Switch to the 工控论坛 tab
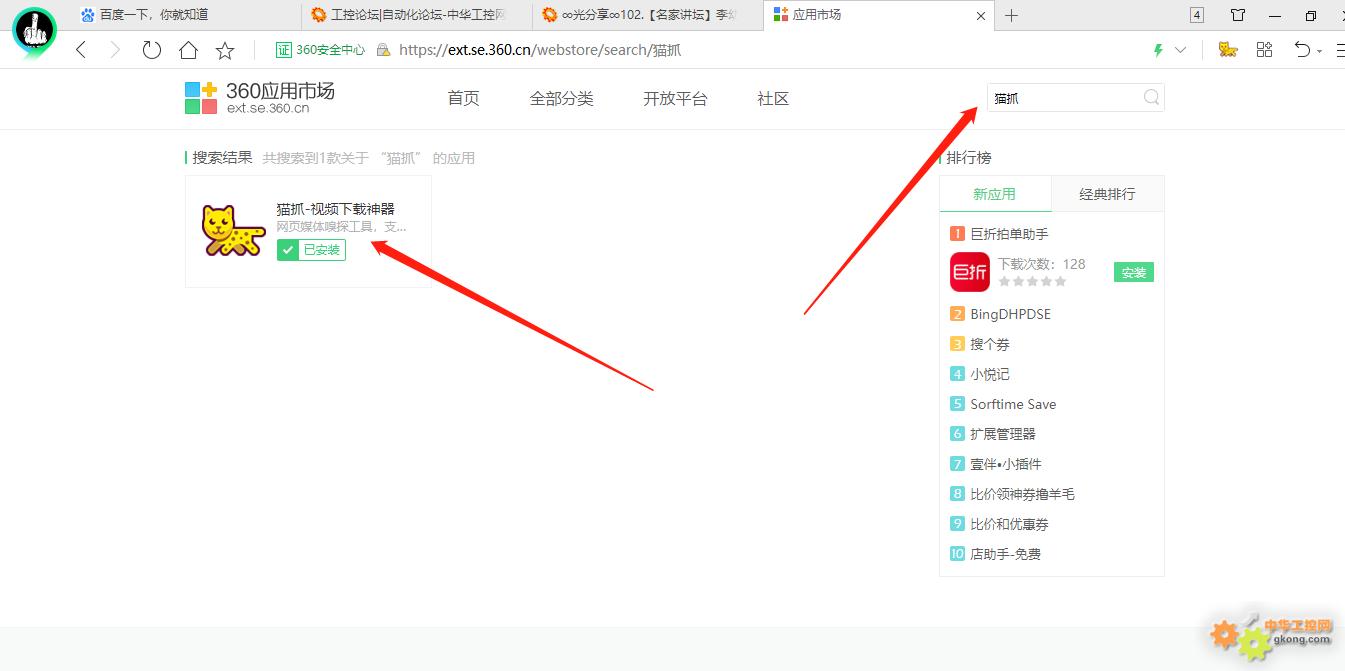Image resolution: width=1345 pixels, height=671 pixels. point(416,15)
